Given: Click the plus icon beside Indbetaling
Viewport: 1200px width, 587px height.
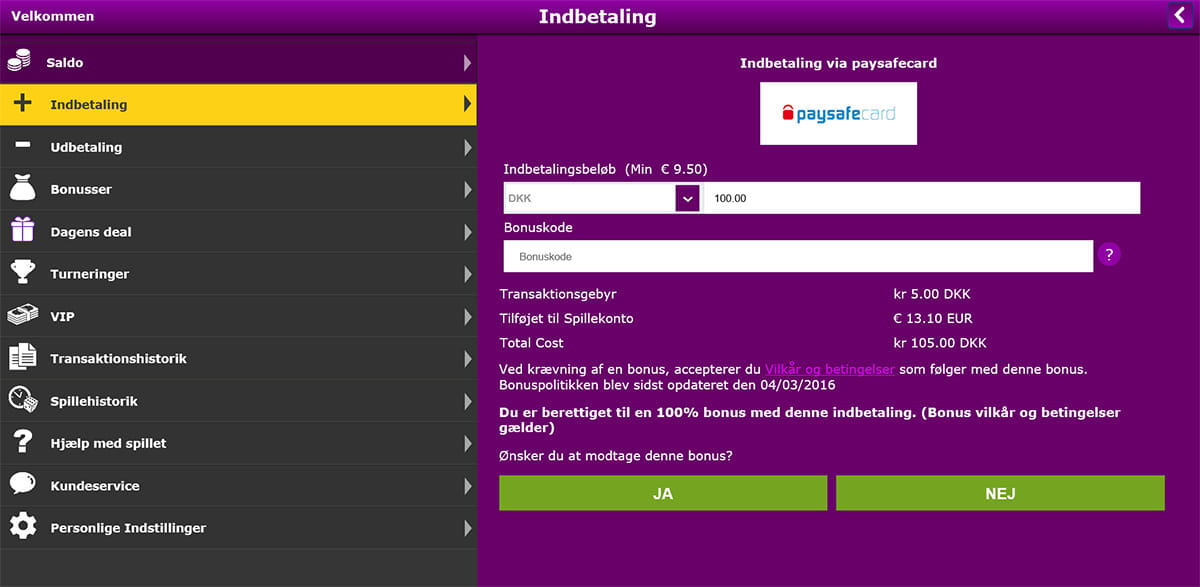Looking at the screenshot, I should (x=22, y=104).
